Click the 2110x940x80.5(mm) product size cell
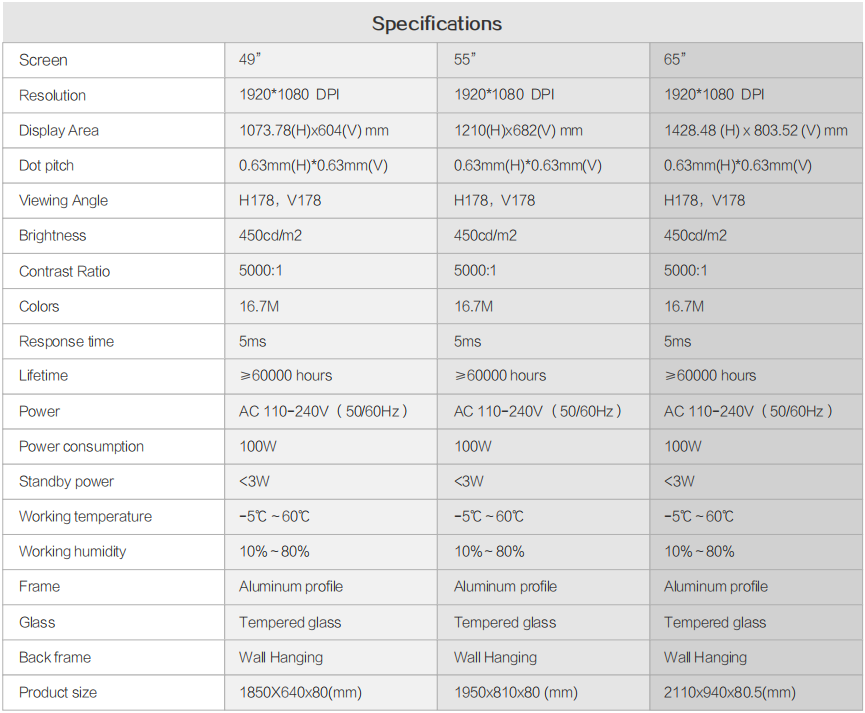Viewport: 865px width, 713px height. pyautogui.click(x=729, y=692)
